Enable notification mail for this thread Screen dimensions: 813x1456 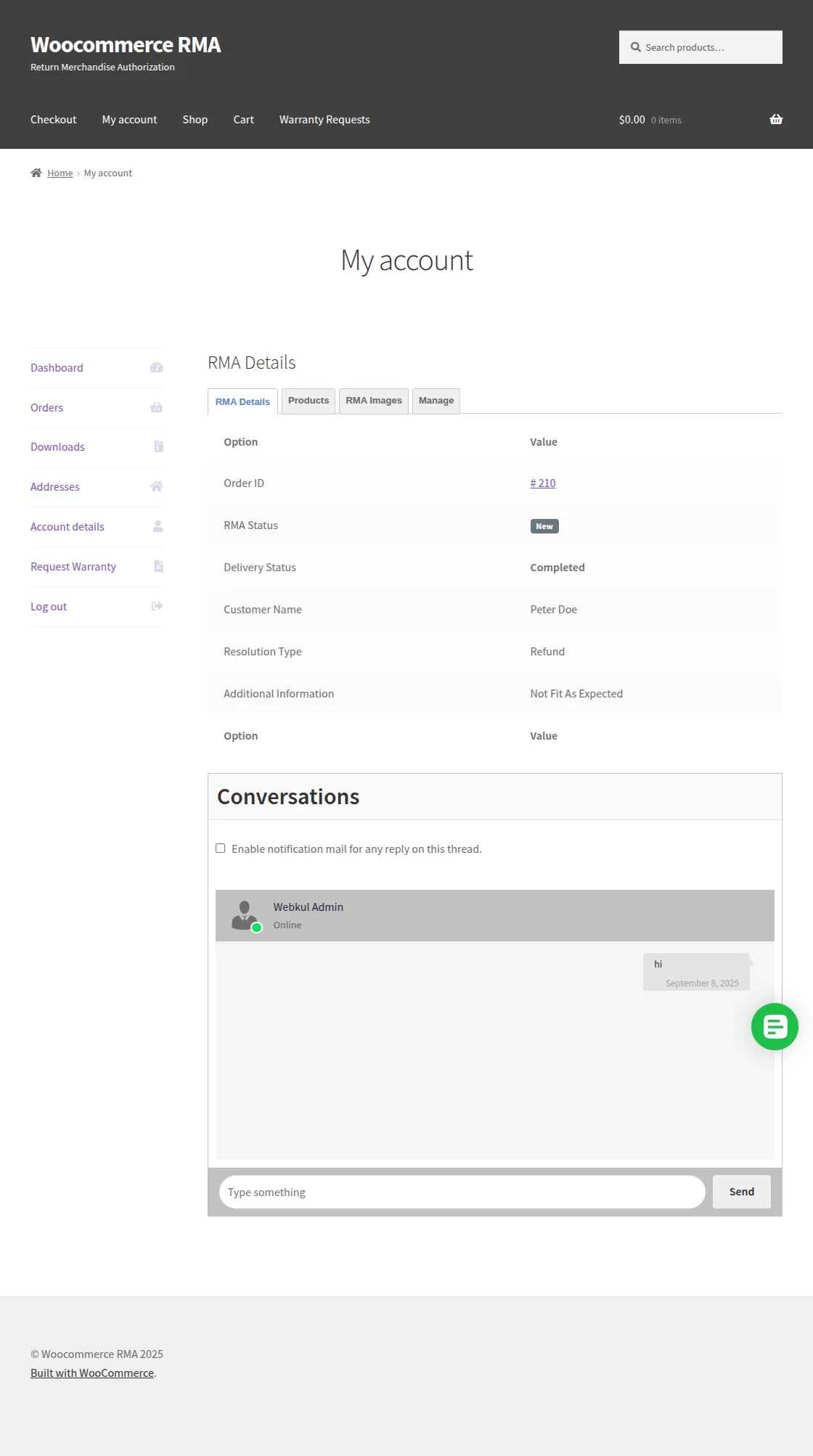point(221,848)
